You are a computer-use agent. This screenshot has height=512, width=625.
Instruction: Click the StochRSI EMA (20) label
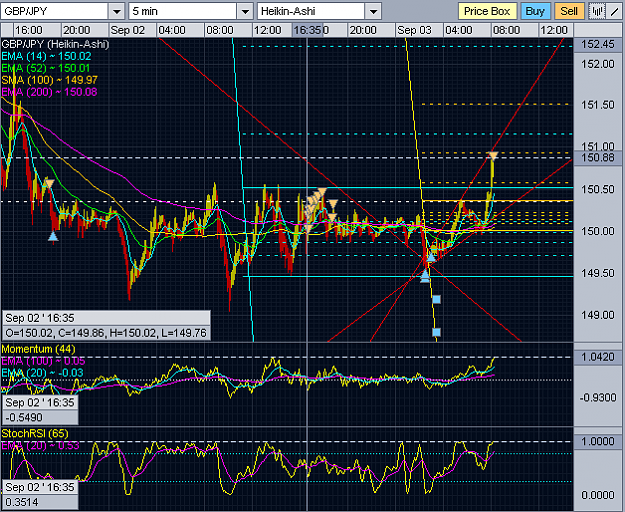[x=40, y=445]
